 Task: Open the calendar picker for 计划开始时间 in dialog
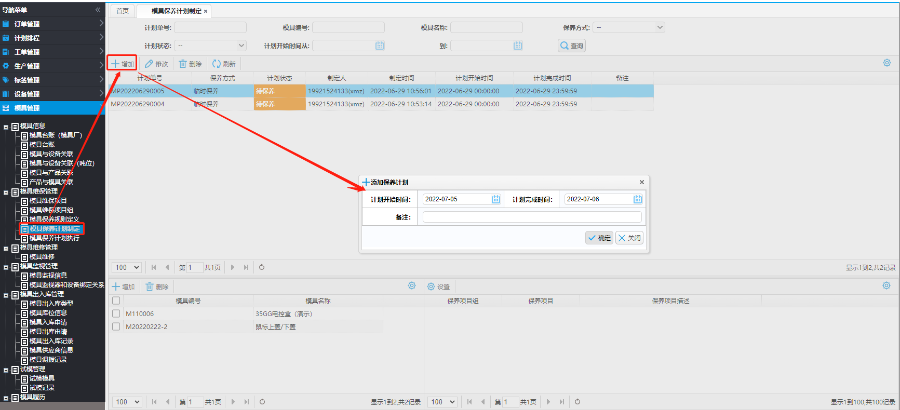tap(496, 199)
